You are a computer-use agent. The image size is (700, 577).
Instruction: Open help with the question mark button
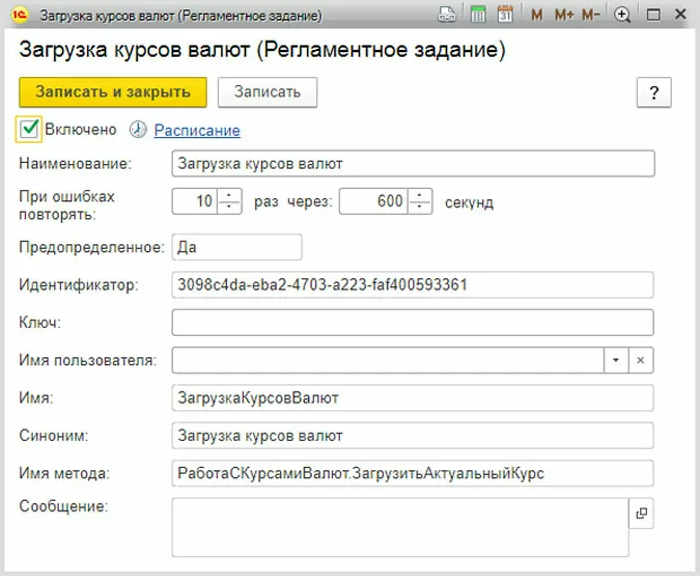click(x=654, y=93)
